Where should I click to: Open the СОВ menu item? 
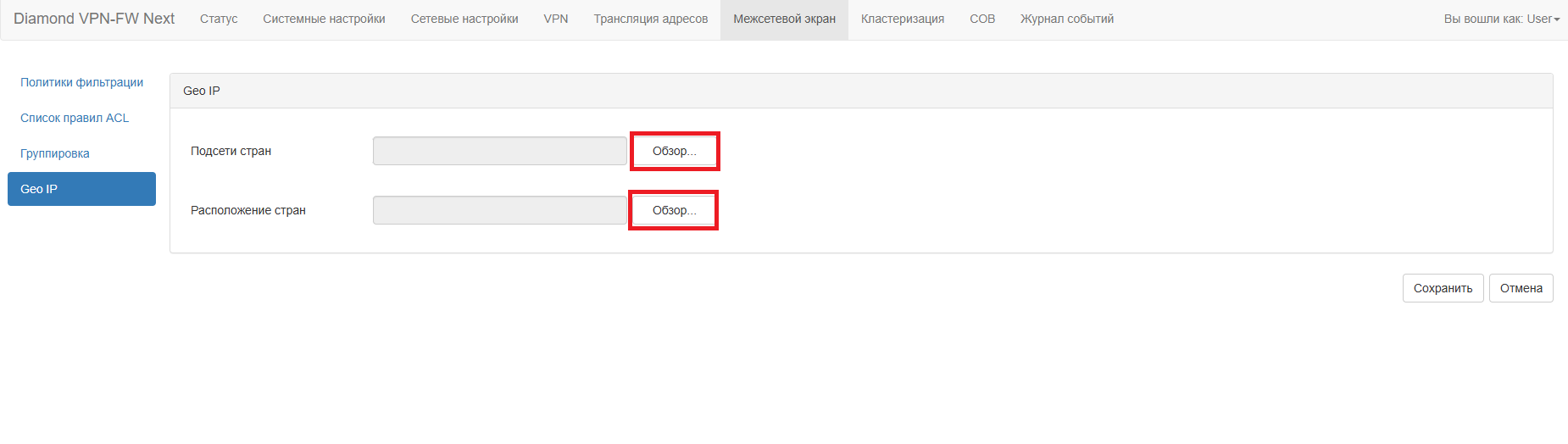pyautogui.click(x=982, y=19)
